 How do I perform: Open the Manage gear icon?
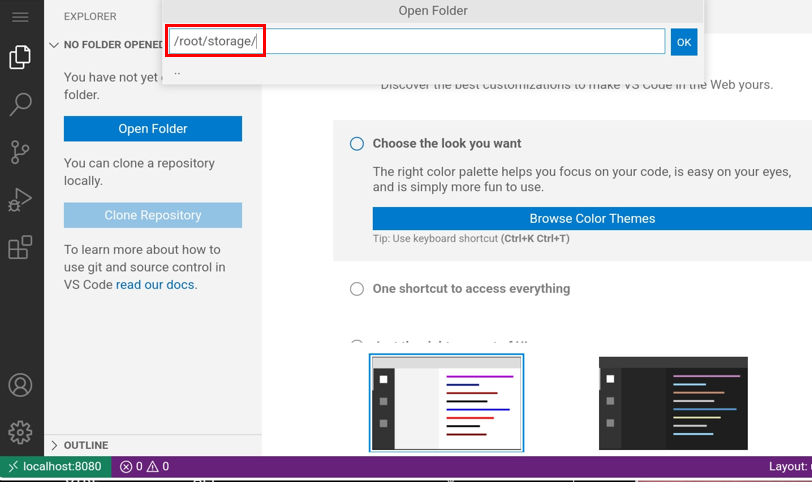(20, 432)
